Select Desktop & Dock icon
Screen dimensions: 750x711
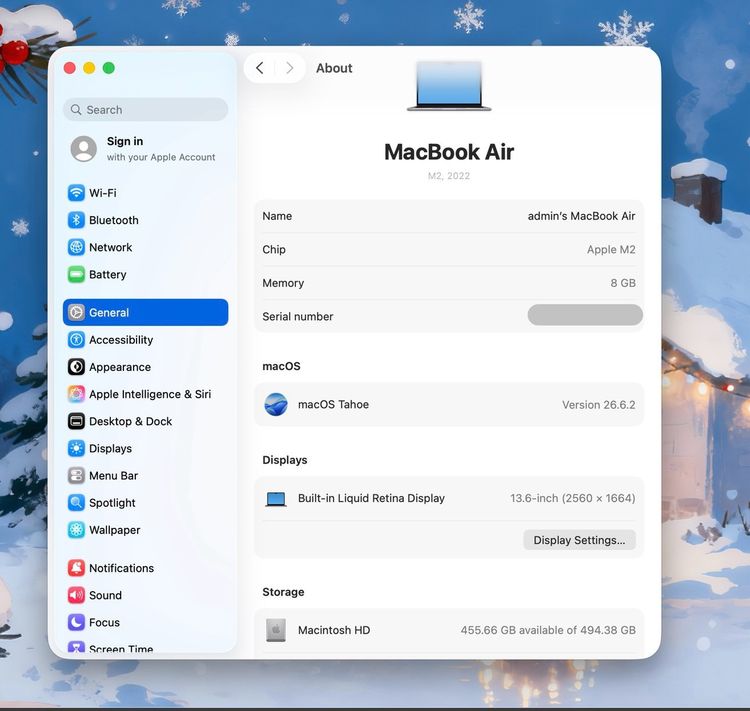click(x=76, y=422)
